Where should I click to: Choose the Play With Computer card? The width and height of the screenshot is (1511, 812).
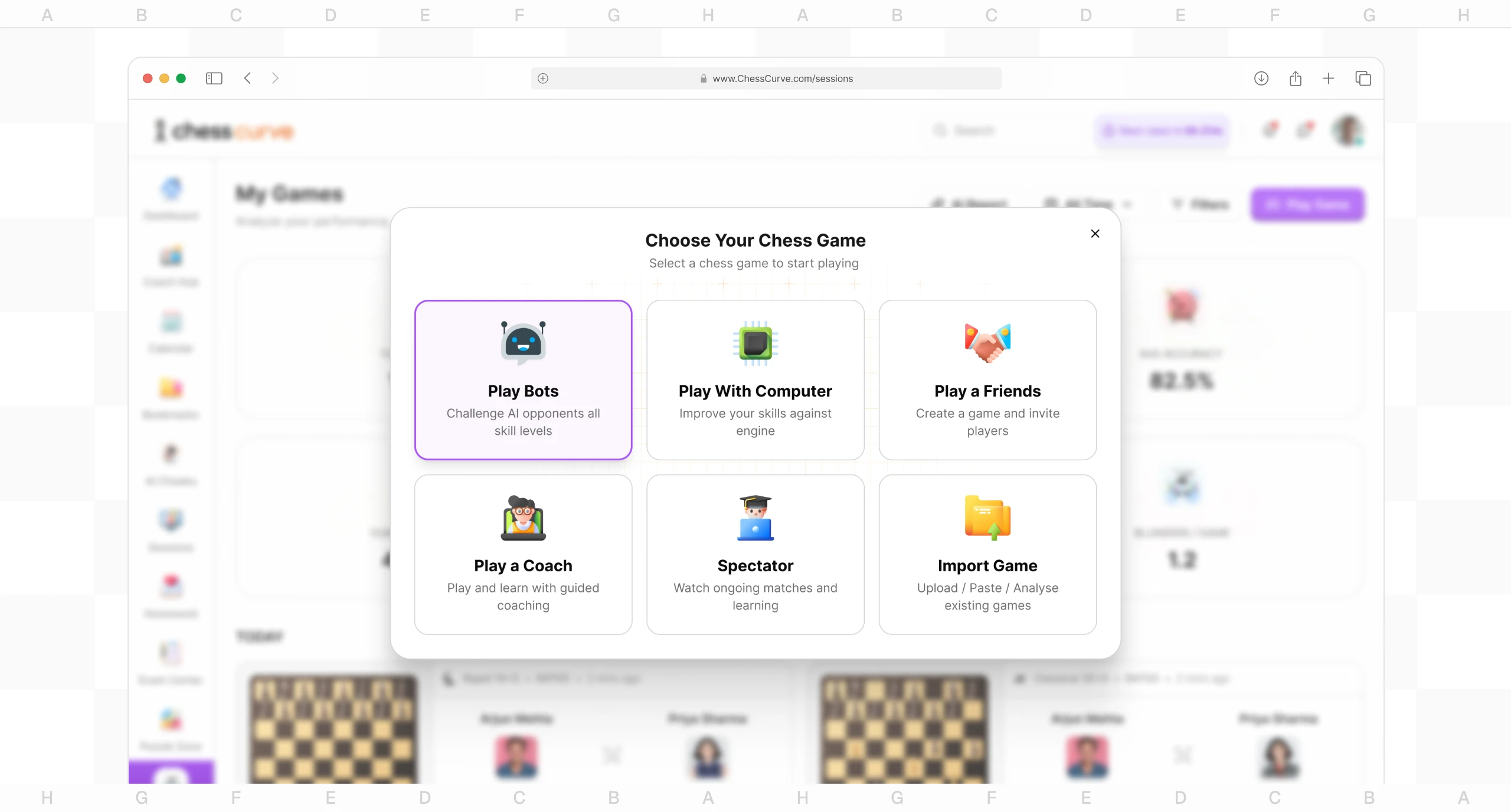click(755, 379)
